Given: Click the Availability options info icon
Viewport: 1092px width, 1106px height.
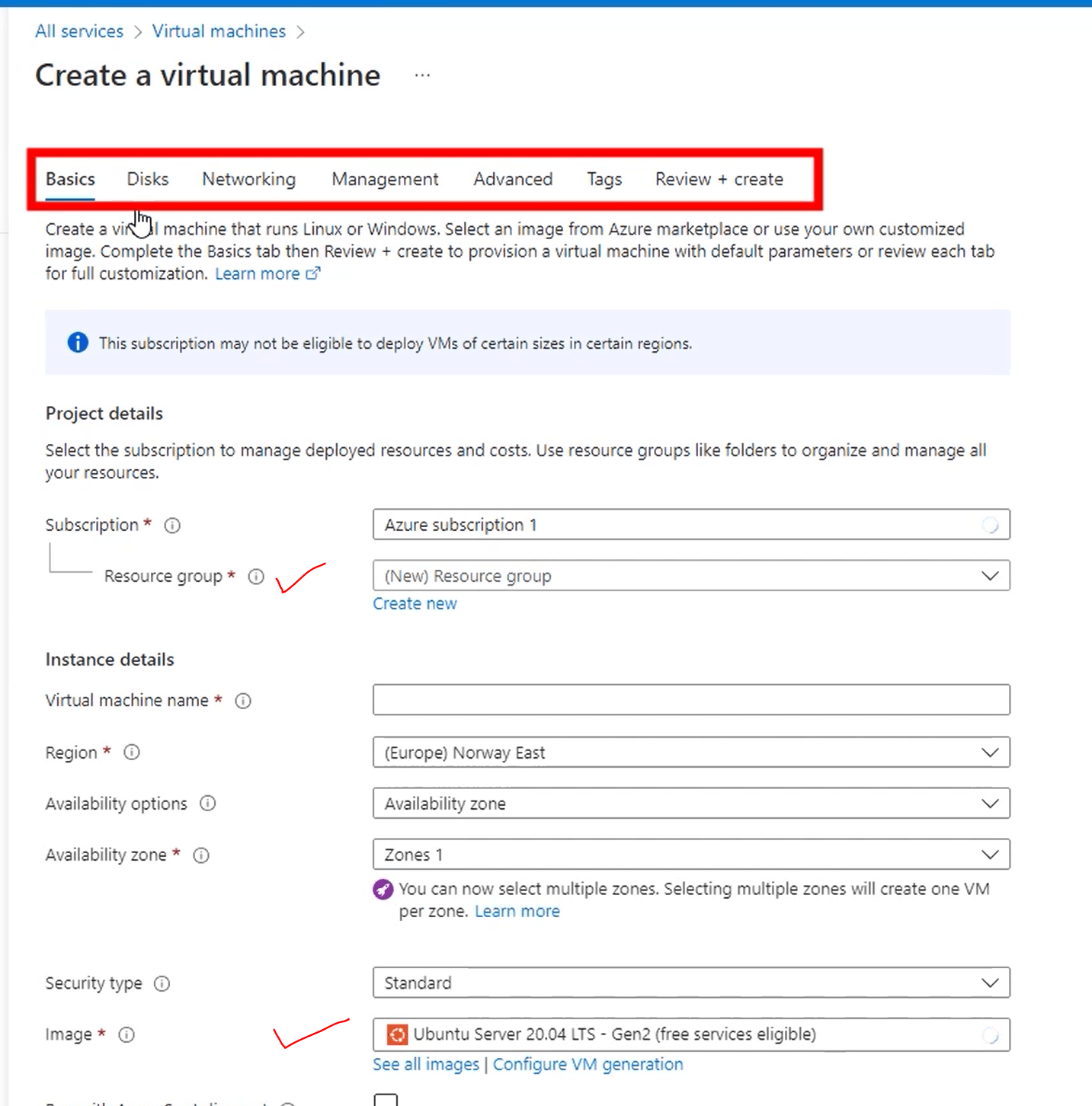Looking at the screenshot, I should [207, 804].
